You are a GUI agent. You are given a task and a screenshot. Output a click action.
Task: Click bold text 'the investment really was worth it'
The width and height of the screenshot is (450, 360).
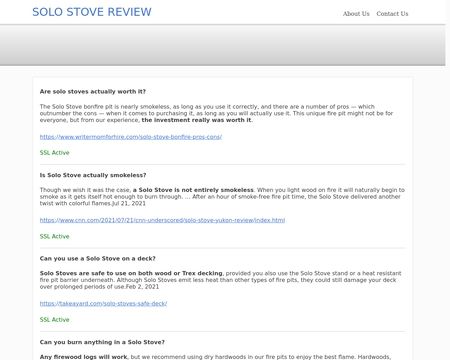[196, 120]
